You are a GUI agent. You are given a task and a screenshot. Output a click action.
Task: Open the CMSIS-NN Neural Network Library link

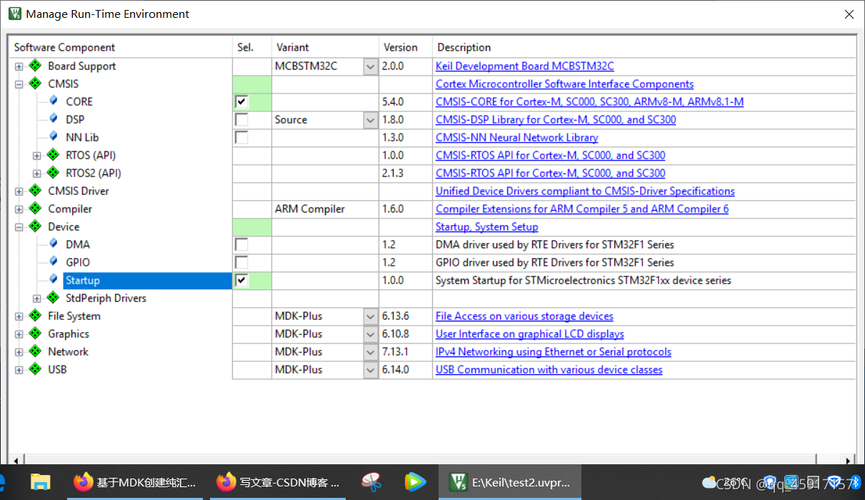(517, 137)
